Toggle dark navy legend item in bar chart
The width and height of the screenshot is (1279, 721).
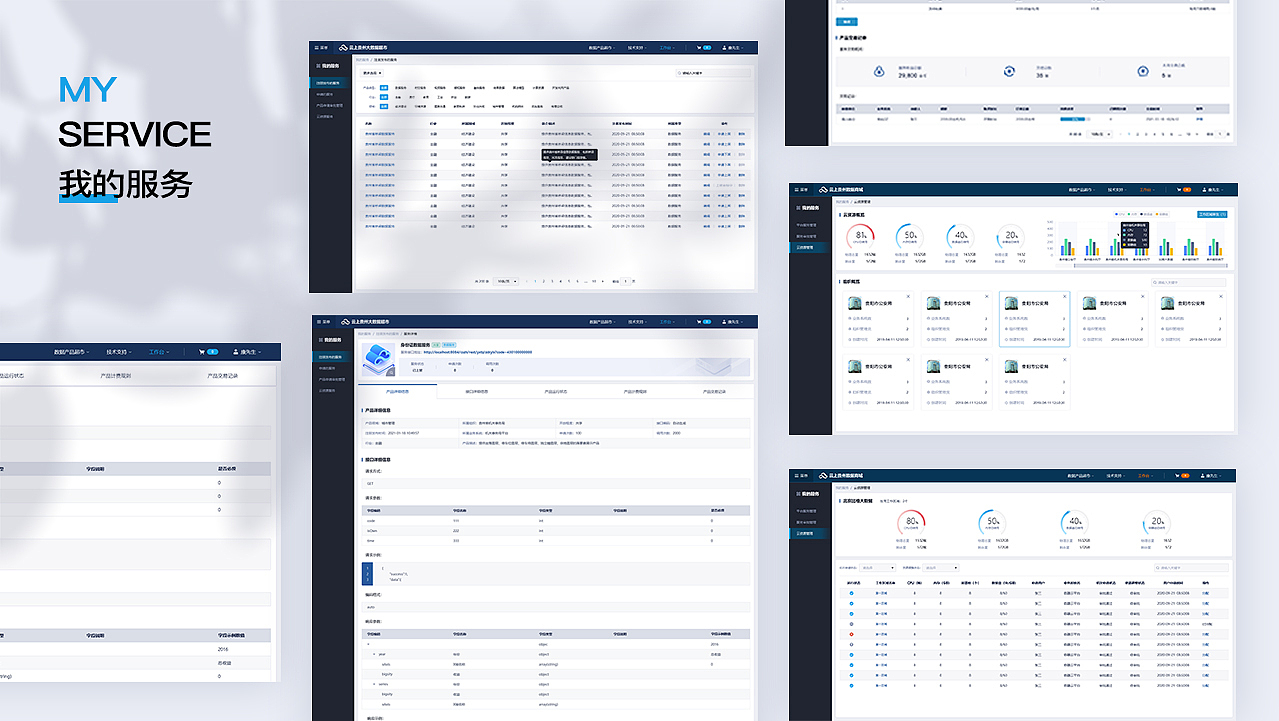[1148, 213]
